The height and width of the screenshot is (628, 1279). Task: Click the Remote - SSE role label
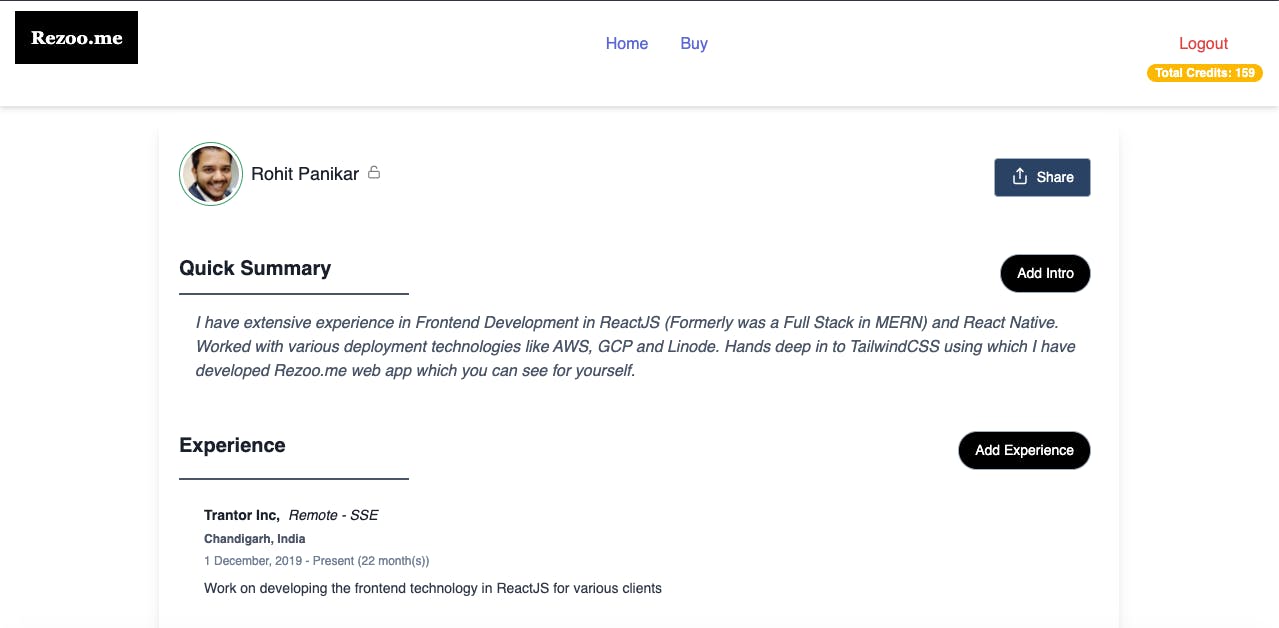click(x=334, y=515)
